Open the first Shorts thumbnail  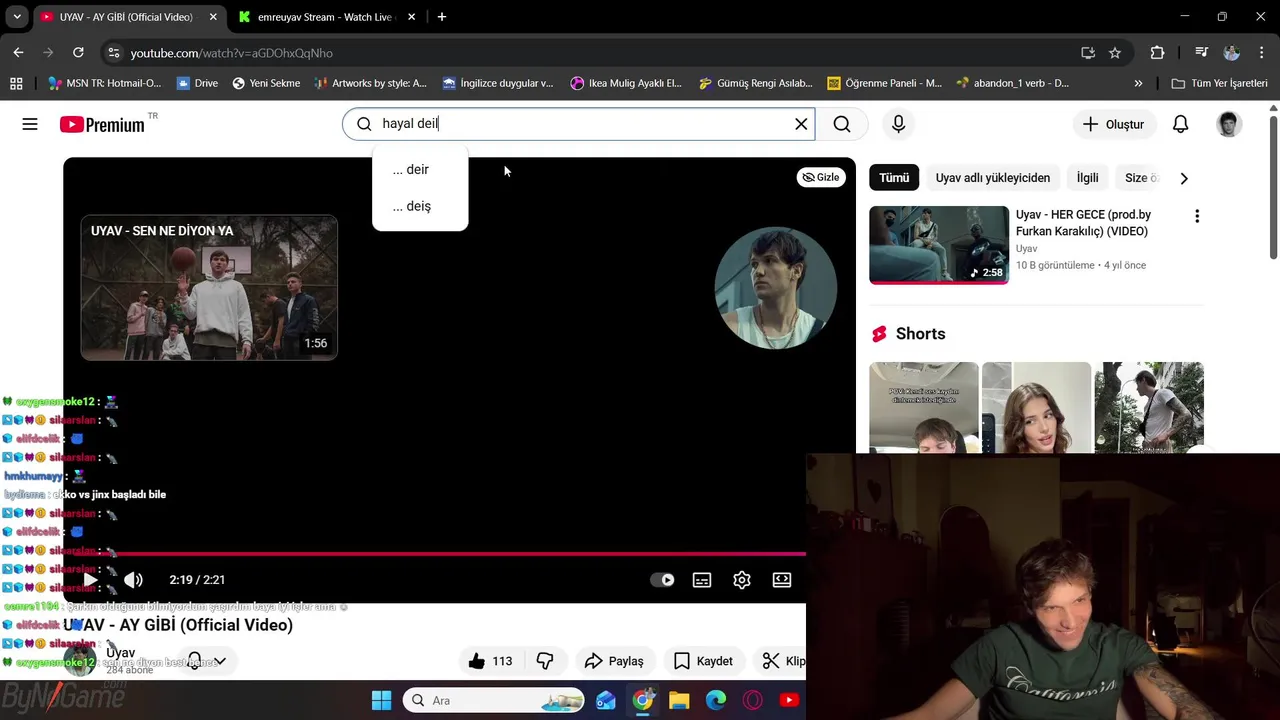coord(924,407)
